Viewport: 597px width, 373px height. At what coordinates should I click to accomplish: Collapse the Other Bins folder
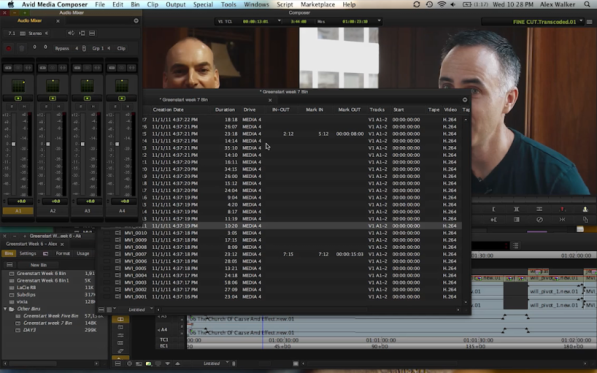pos(5,309)
